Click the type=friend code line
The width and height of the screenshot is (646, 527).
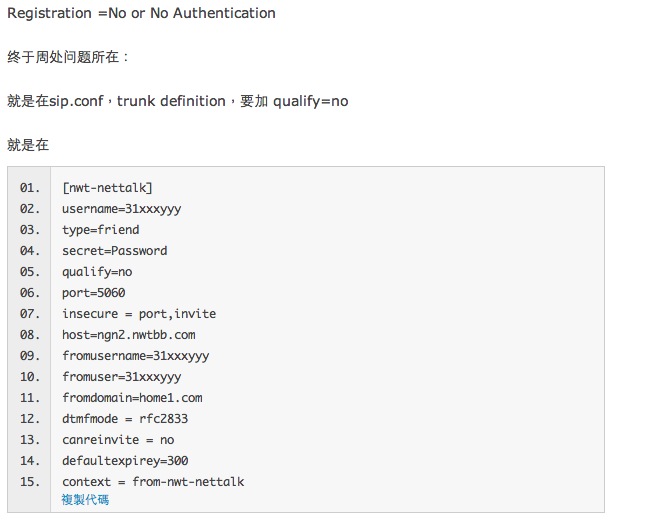[x=100, y=230]
